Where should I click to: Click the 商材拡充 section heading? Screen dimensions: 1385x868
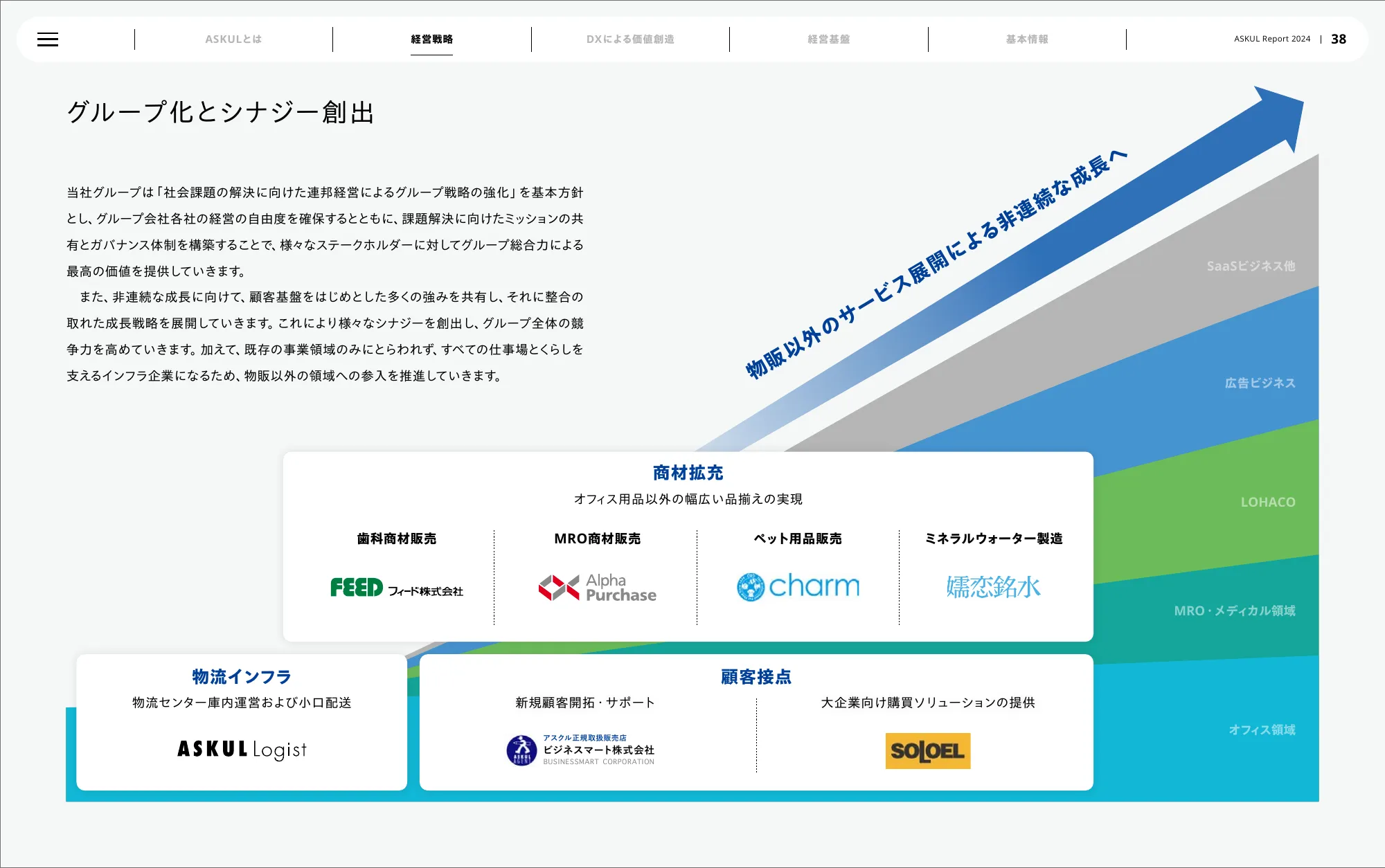(688, 473)
